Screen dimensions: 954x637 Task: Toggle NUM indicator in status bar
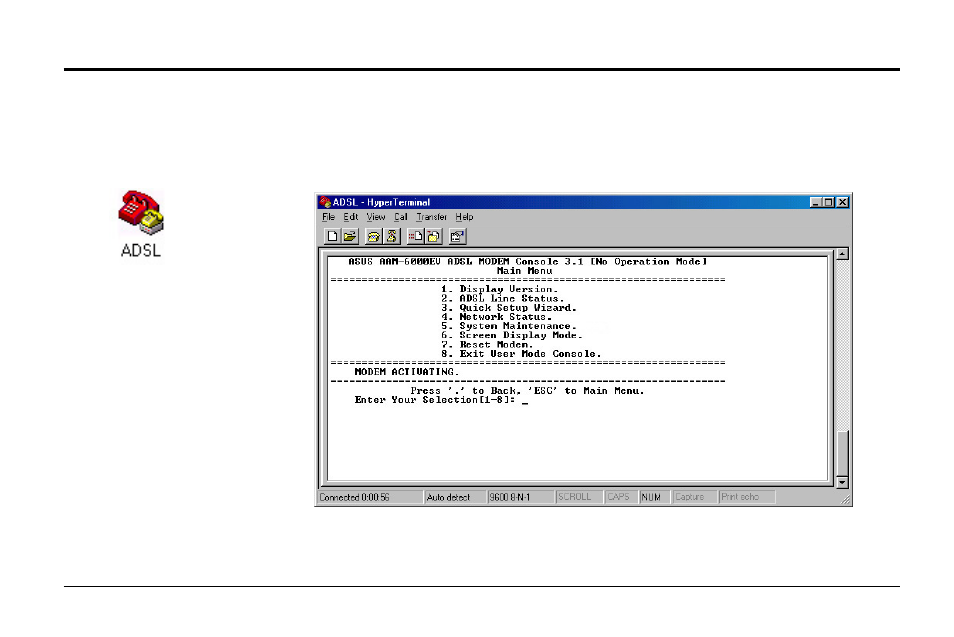650,497
